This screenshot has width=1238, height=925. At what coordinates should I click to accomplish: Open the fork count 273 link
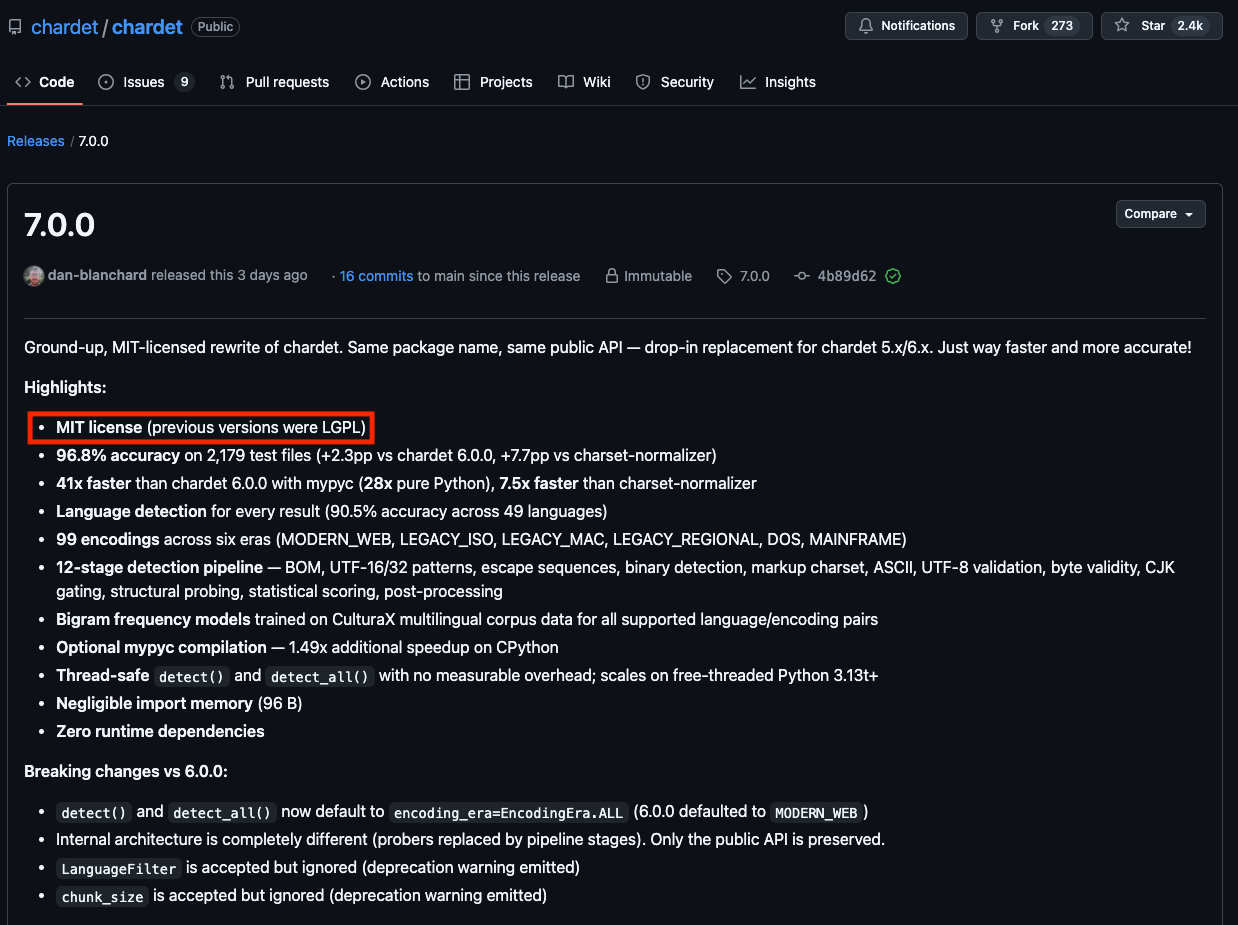(x=1063, y=26)
